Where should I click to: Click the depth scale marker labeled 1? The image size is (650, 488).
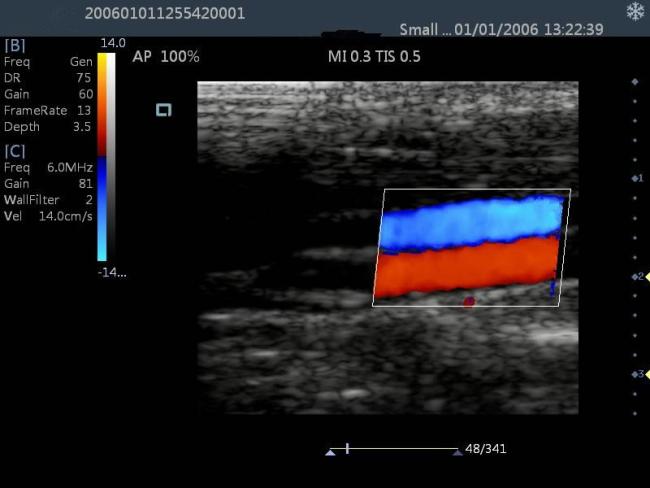click(636, 178)
